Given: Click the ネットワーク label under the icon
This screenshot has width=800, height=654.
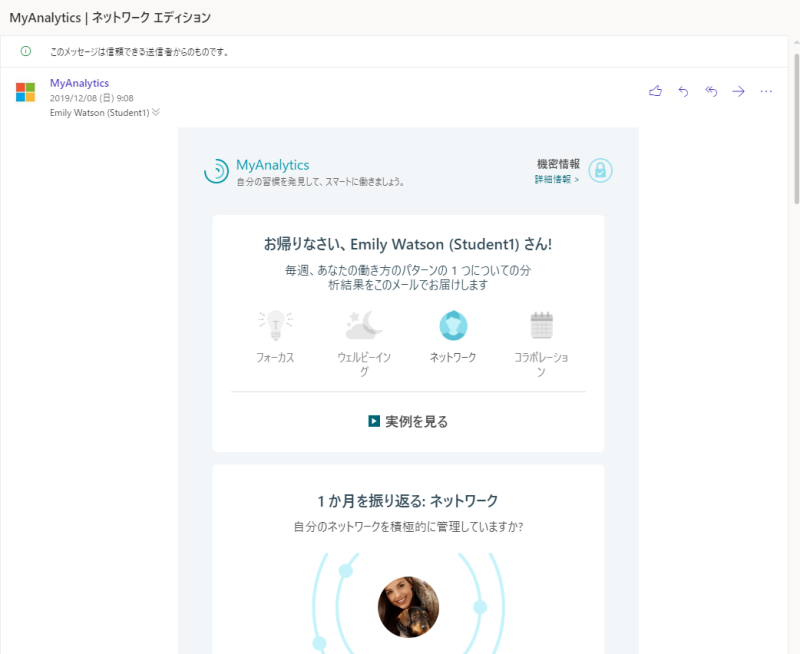Looking at the screenshot, I should 453,357.
